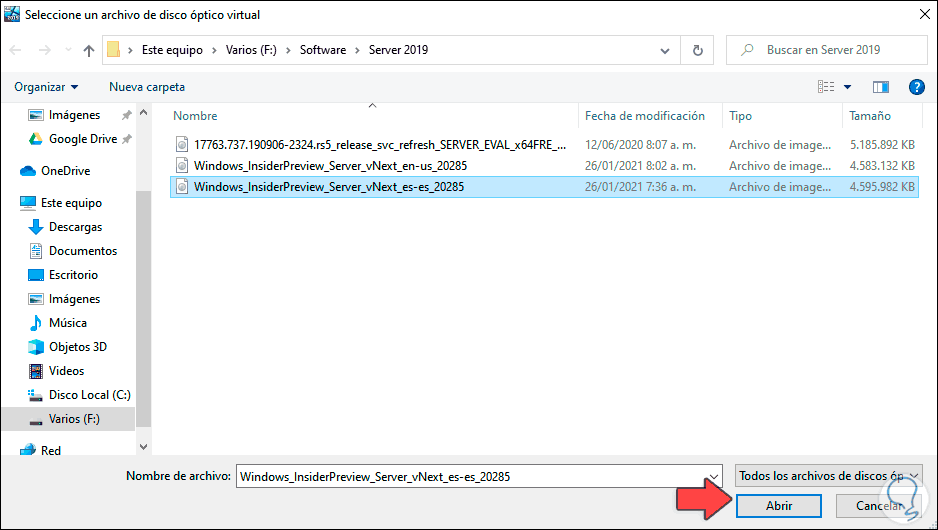This screenshot has height=530, width=938.
Task: Sort by Tamaño column header
Action: (870, 116)
